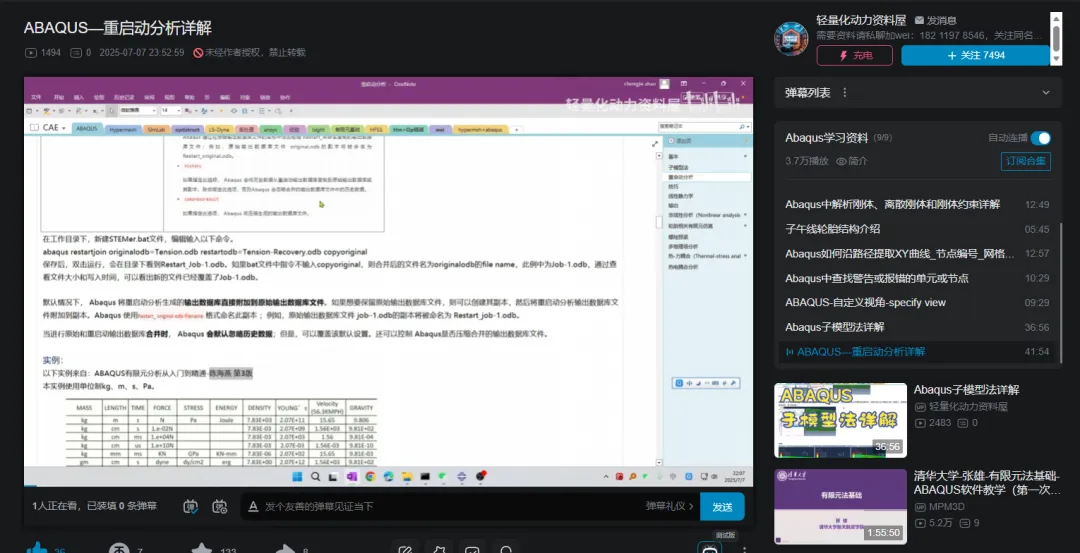Click Windows Start button in taskbar
This screenshot has width=1080, height=553.
(298, 477)
